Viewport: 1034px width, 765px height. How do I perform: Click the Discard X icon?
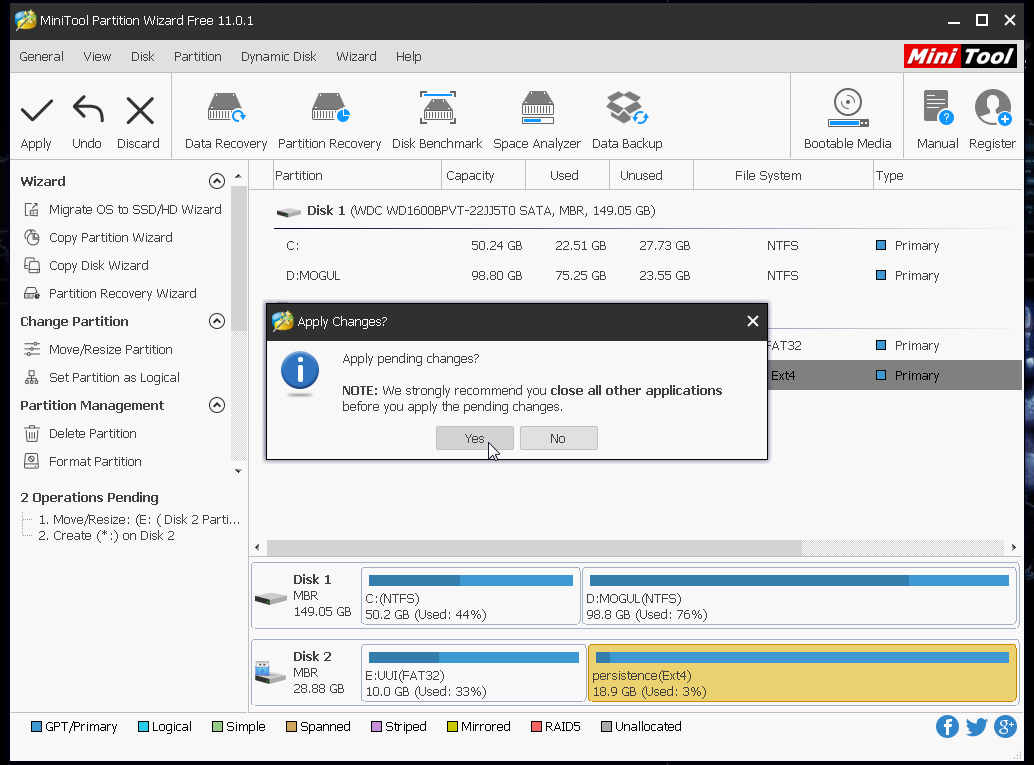(x=140, y=111)
